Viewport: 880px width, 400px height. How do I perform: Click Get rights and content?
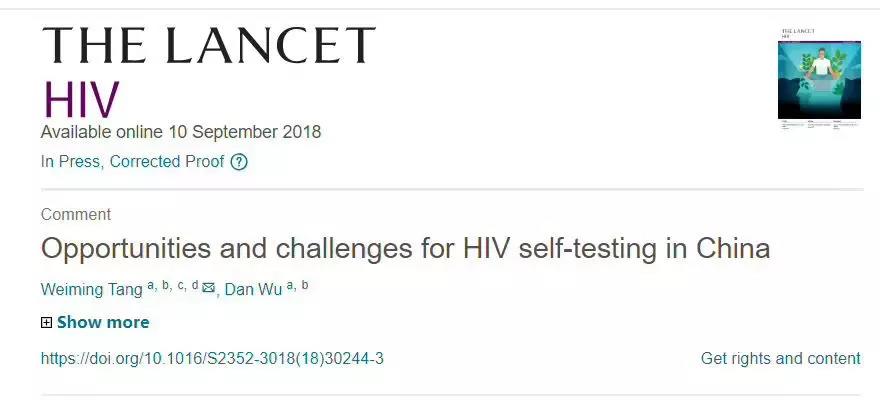point(780,358)
